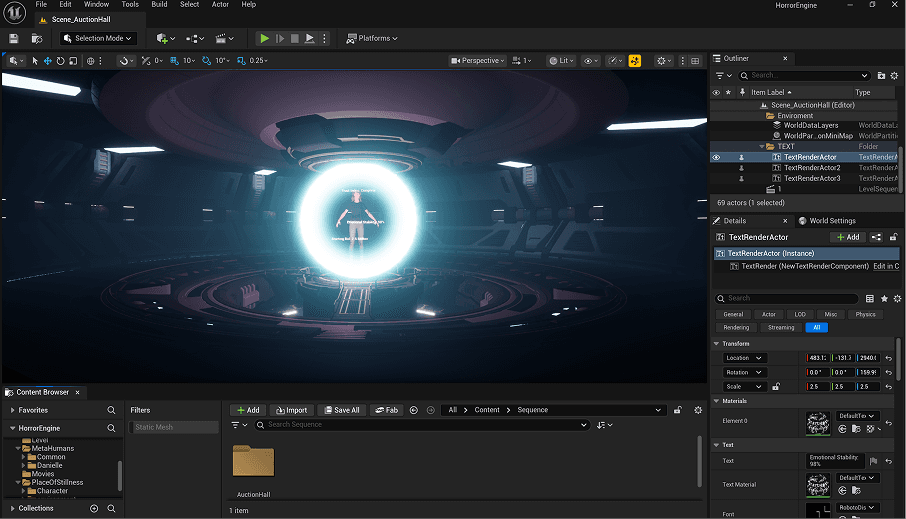Save the current level with the floppy disk icon
Viewport: 906px width, 519px height.
point(14,38)
